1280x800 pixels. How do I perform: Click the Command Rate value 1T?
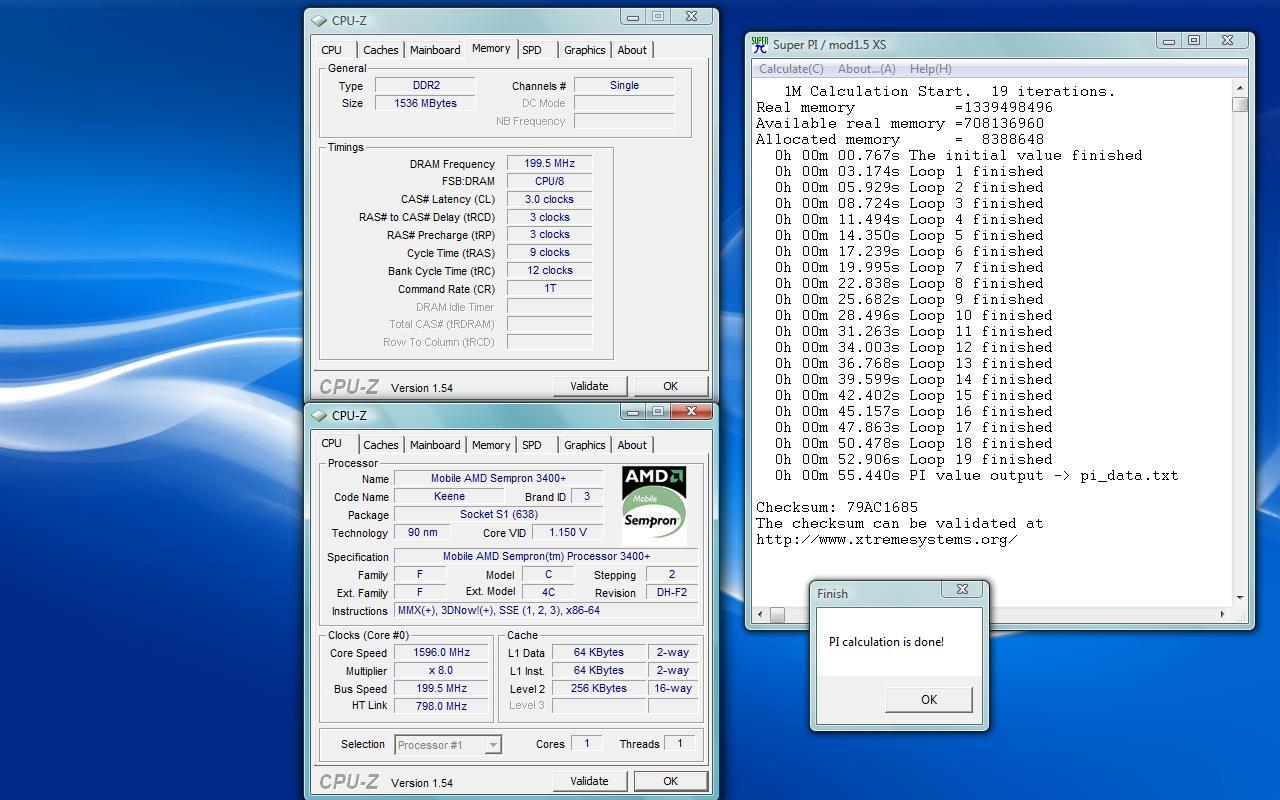click(549, 288)
